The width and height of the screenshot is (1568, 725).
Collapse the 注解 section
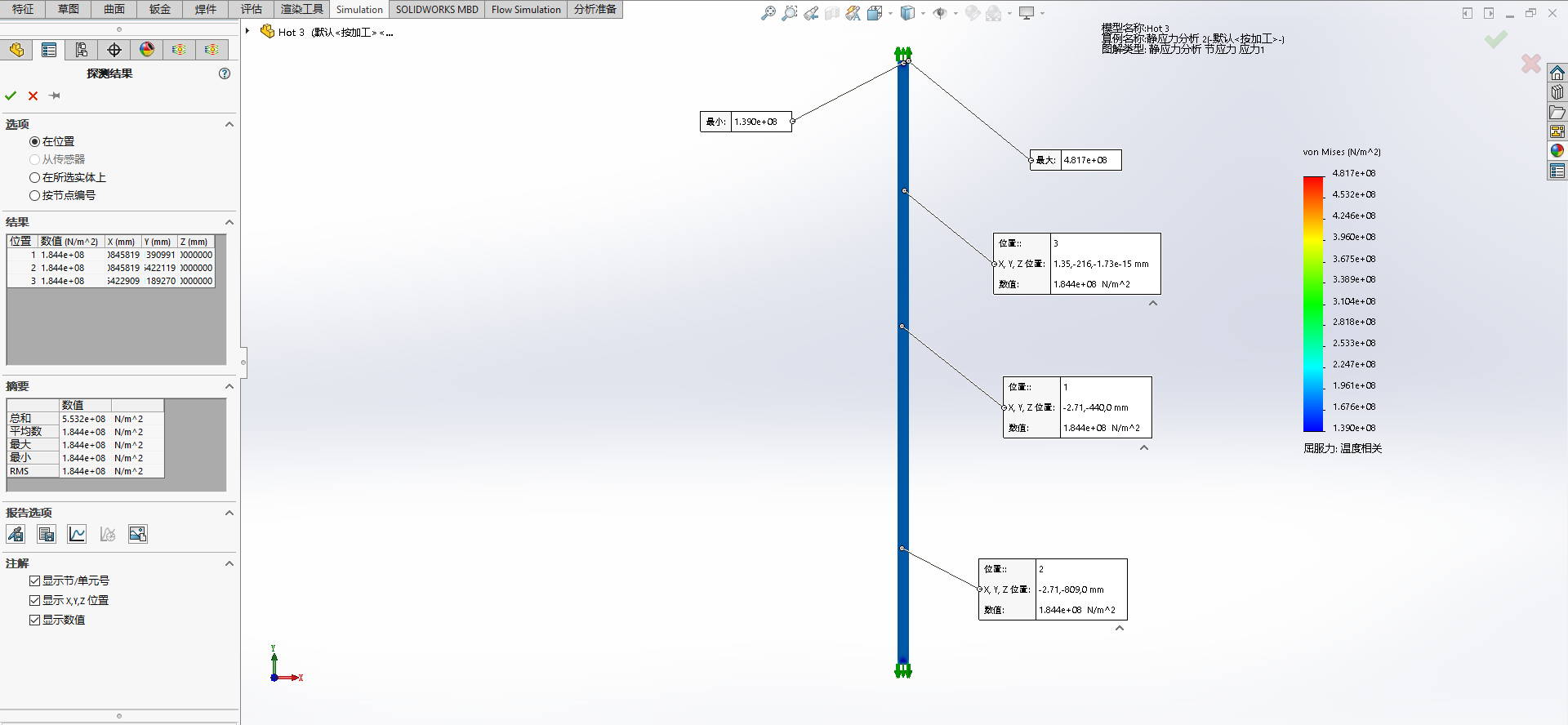pyautogui.click(x=229, y=563)
